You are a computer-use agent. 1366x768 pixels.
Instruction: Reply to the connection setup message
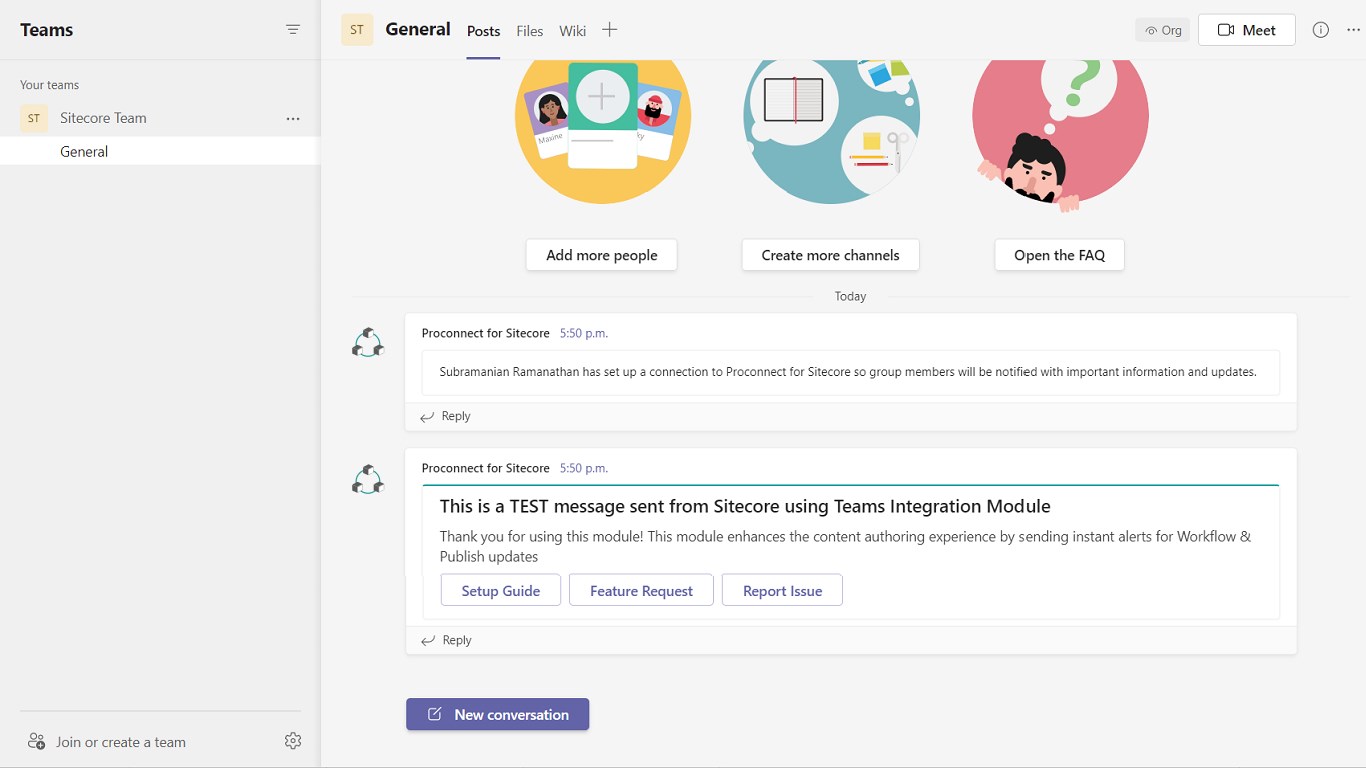point(446,416)
